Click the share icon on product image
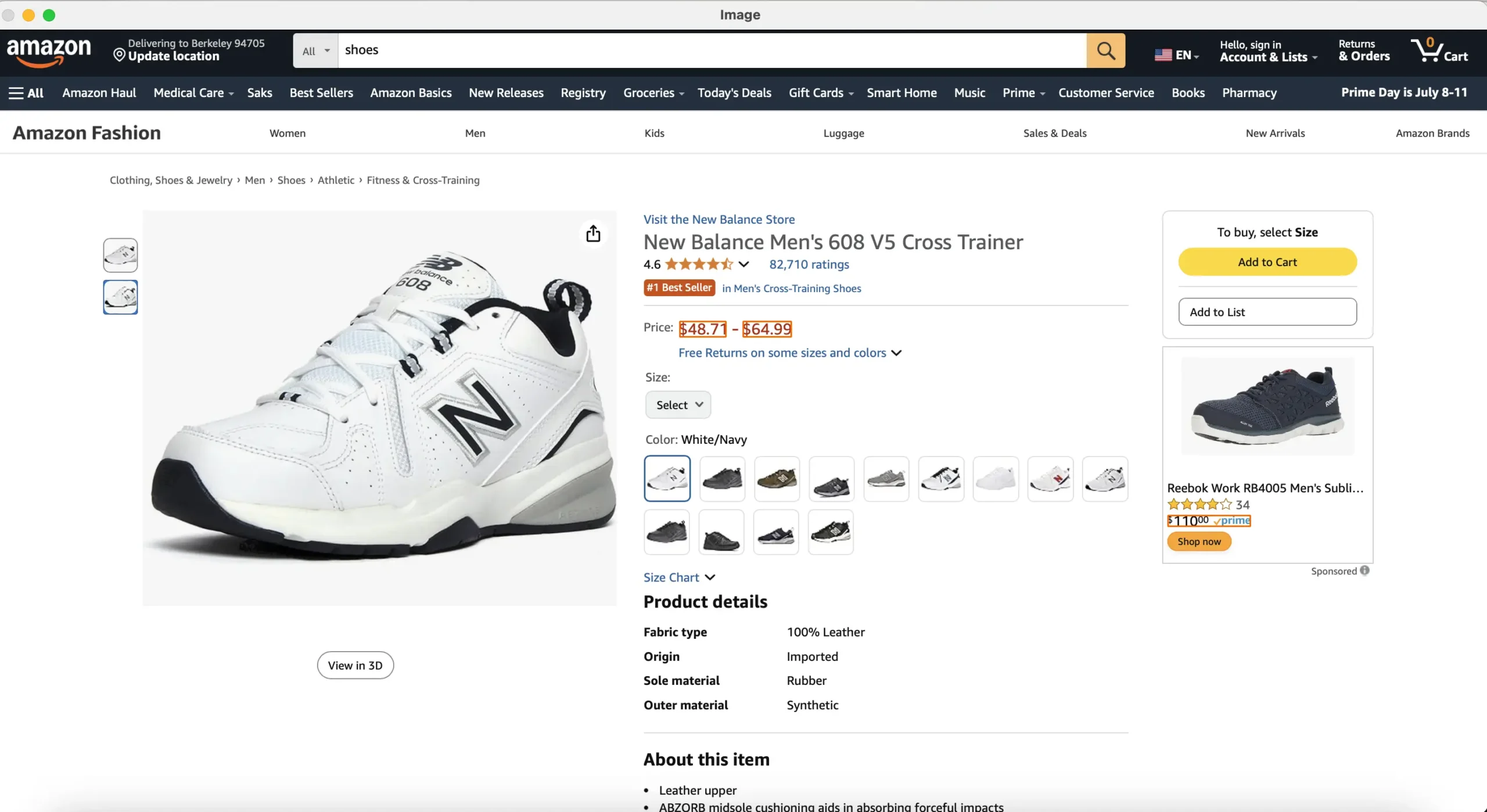Image resolution: width=1487 pixels, height=812 pixels. 593,233
